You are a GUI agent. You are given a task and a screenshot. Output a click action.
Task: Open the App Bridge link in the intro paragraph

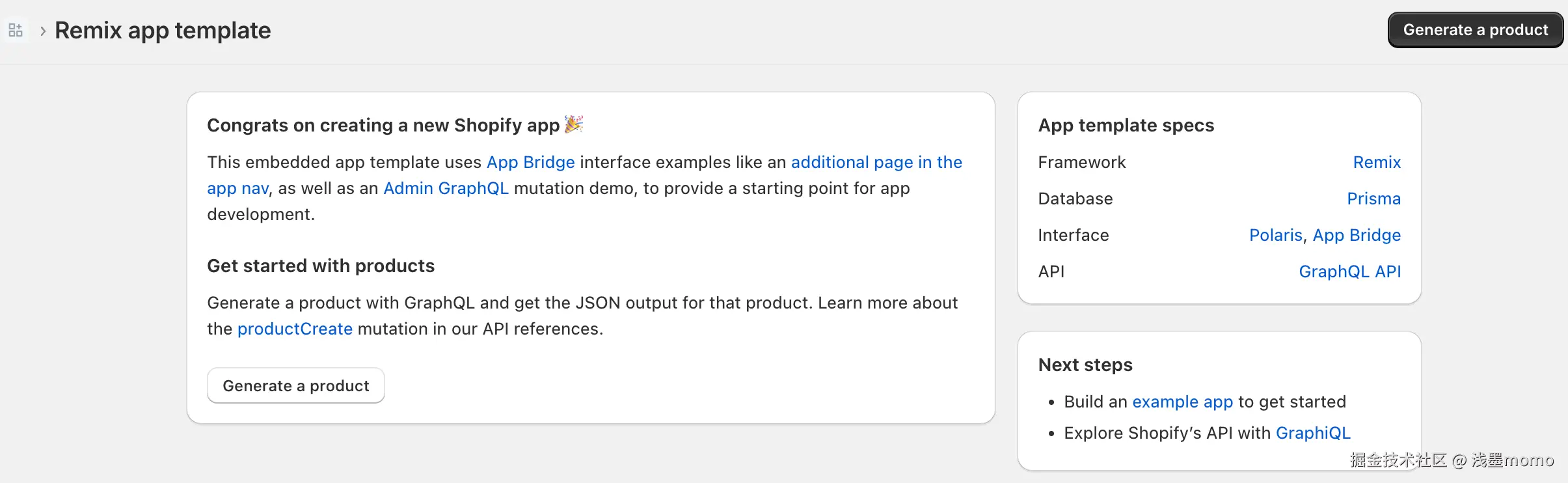[x=530, y=162]
